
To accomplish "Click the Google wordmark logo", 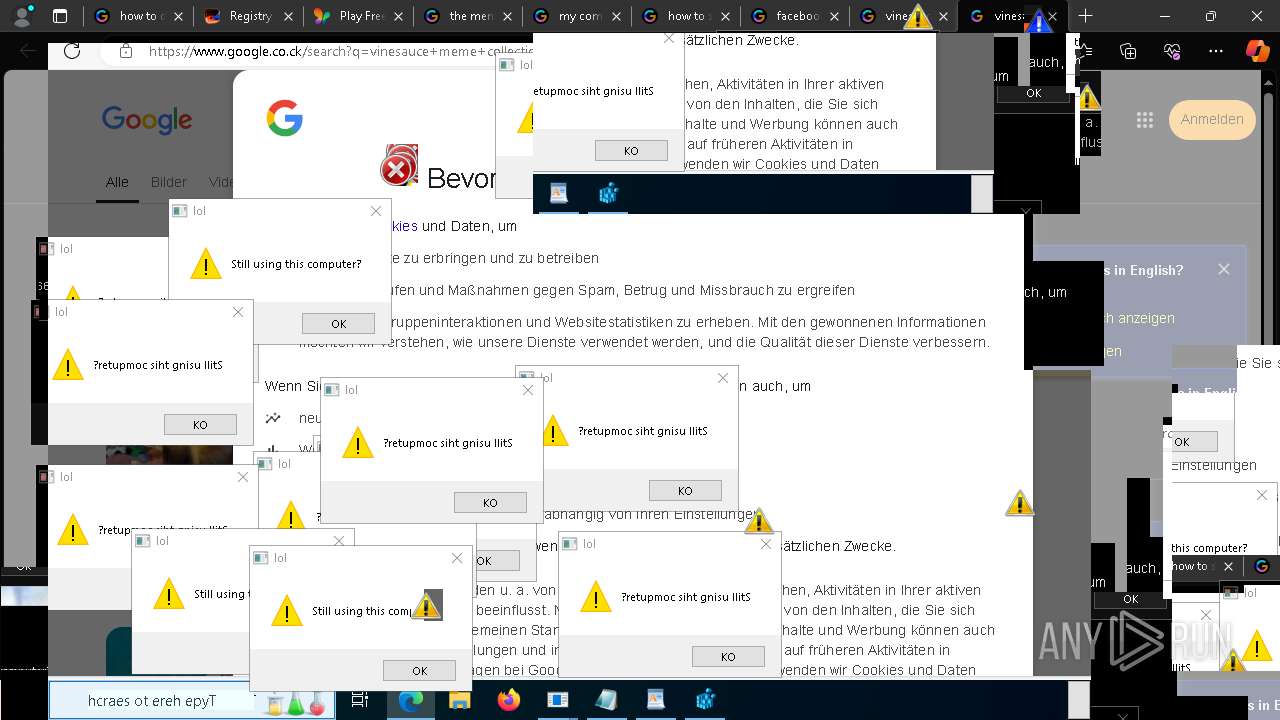I will [x=147, y=120].
